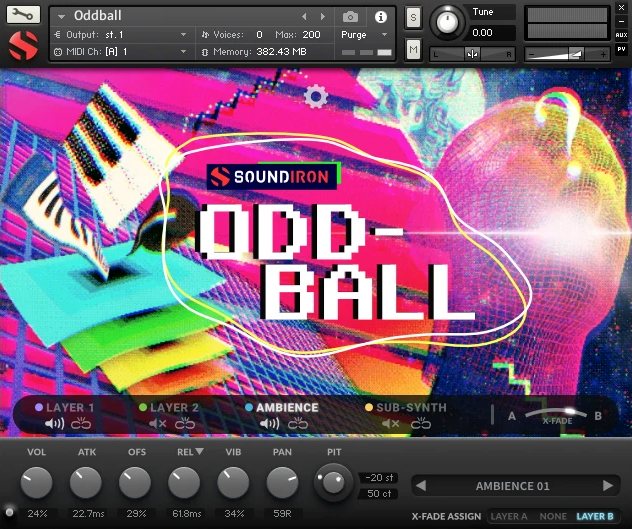Click the X-FADE A/B slider
Viewport: 632px width, 529px height.
pos(555,415)
